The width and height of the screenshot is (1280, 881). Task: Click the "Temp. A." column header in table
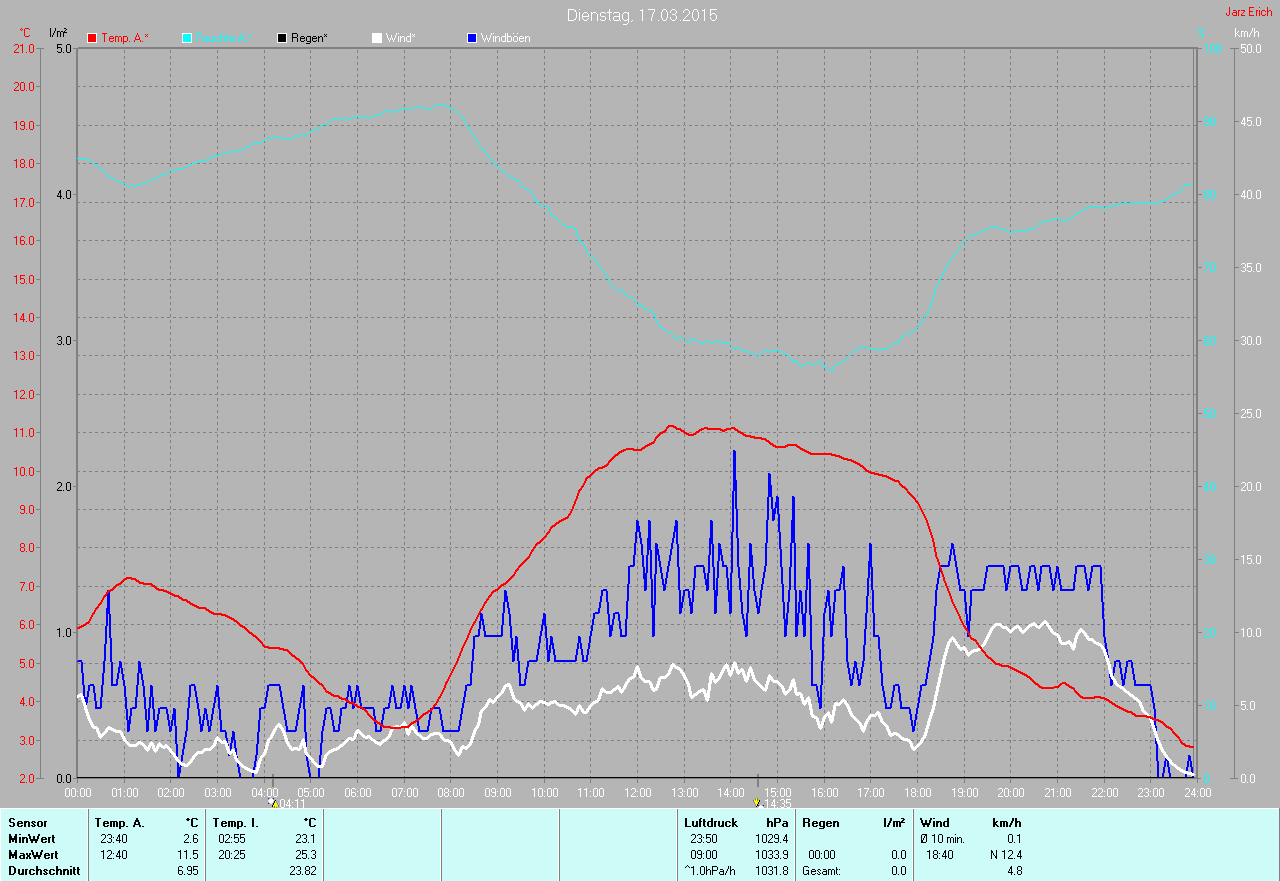(119, 823)
